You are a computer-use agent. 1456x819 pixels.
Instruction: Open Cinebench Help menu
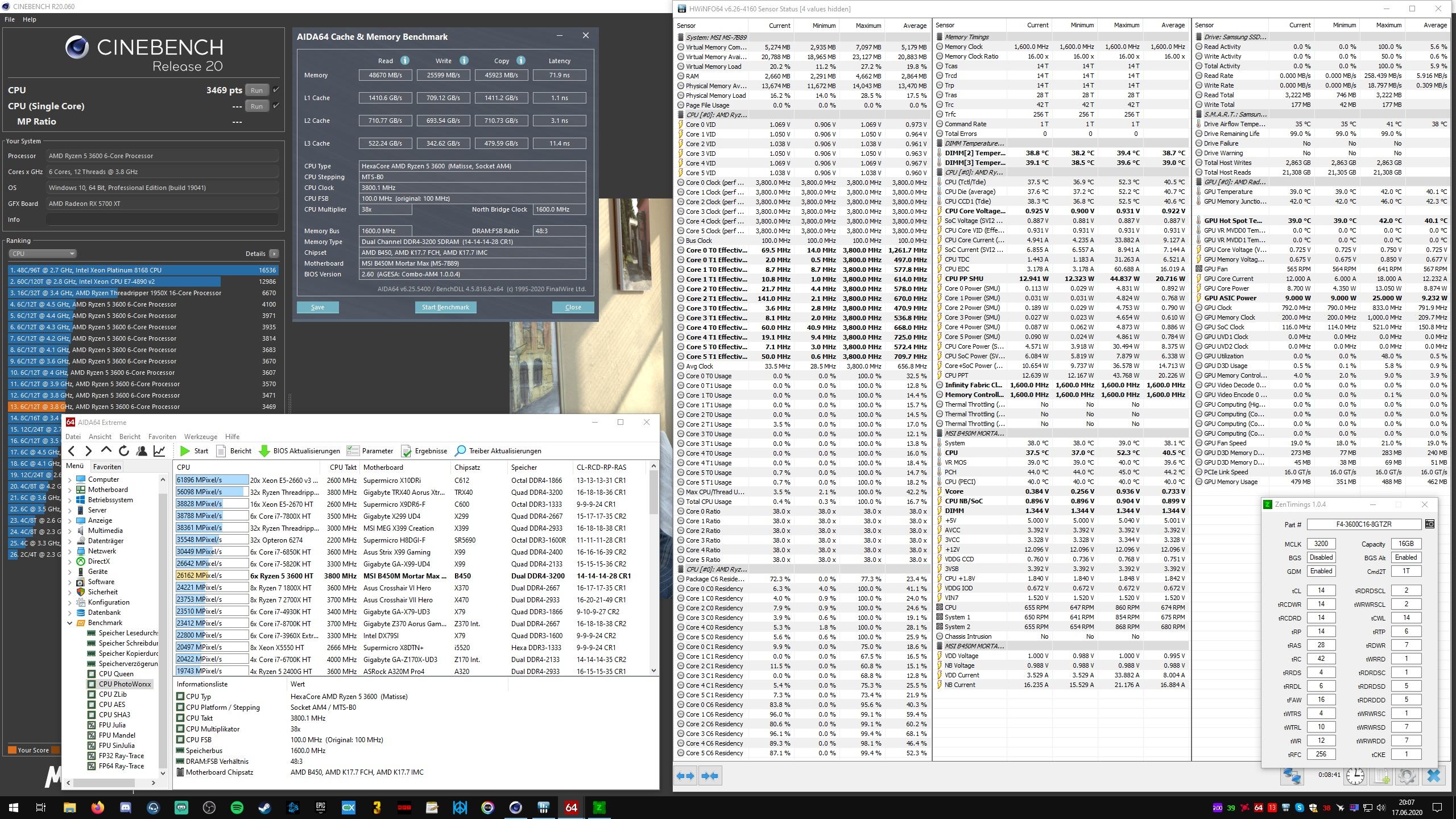30,19
